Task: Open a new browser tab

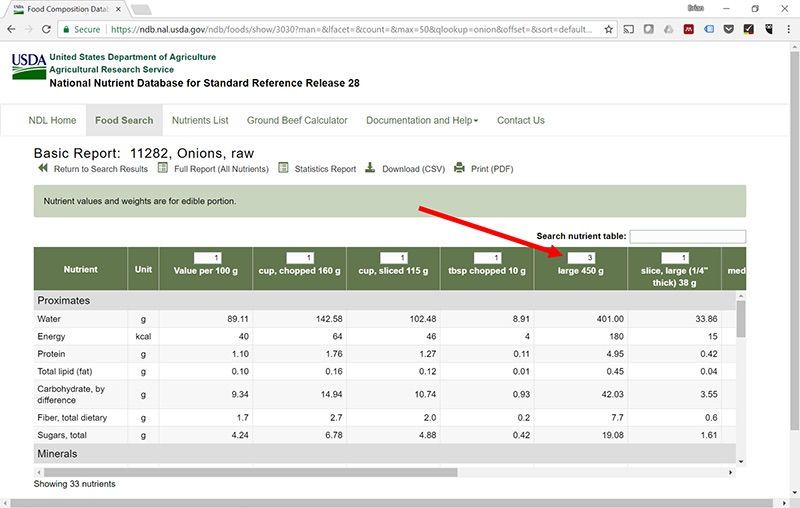Action: coord(141,9)
